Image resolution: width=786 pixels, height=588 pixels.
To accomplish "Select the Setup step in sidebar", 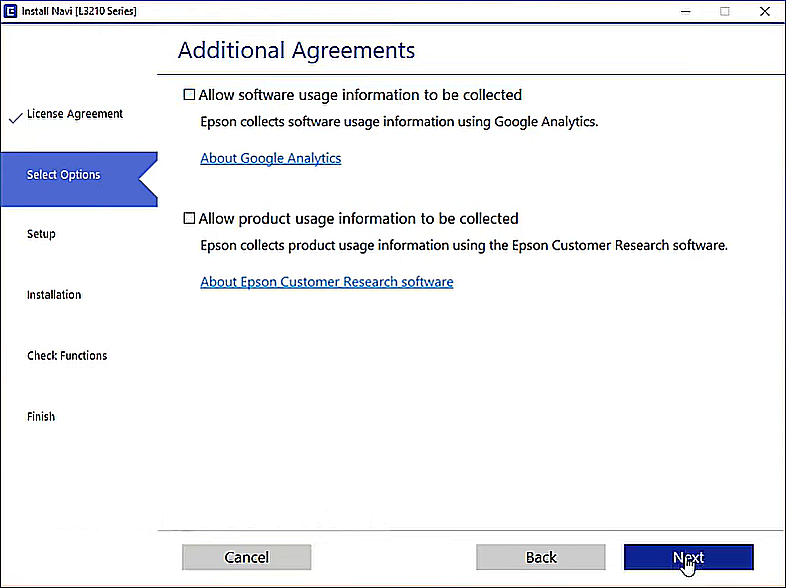I will [x=41, y=234].
